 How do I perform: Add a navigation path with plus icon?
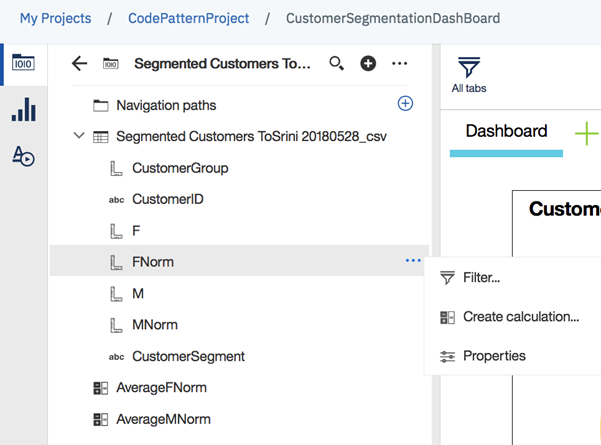pyautogui.click(x=405, y=103)
